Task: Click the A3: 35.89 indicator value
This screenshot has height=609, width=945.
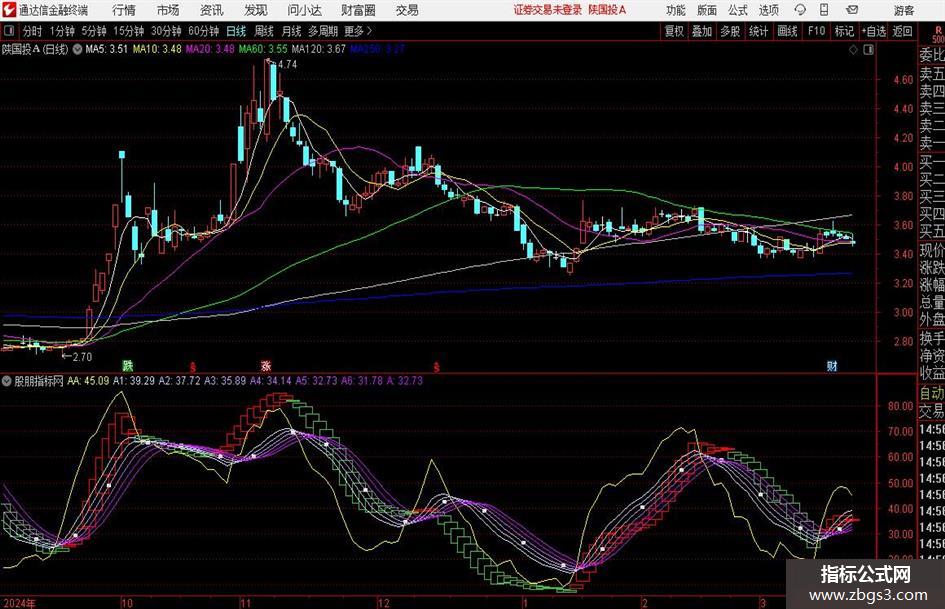Action: point(225,381)
